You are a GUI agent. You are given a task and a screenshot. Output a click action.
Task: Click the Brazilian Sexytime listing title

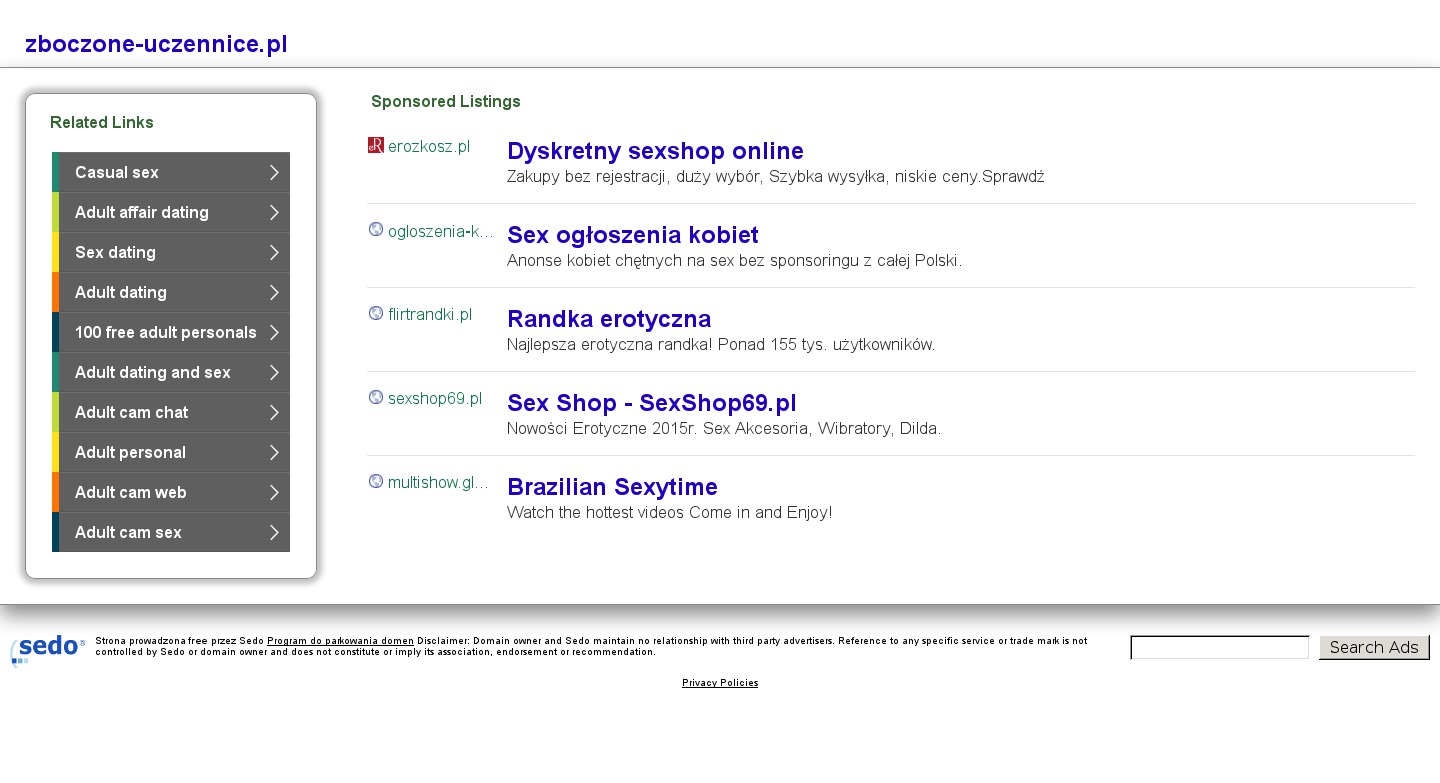(x=612, y=487)
